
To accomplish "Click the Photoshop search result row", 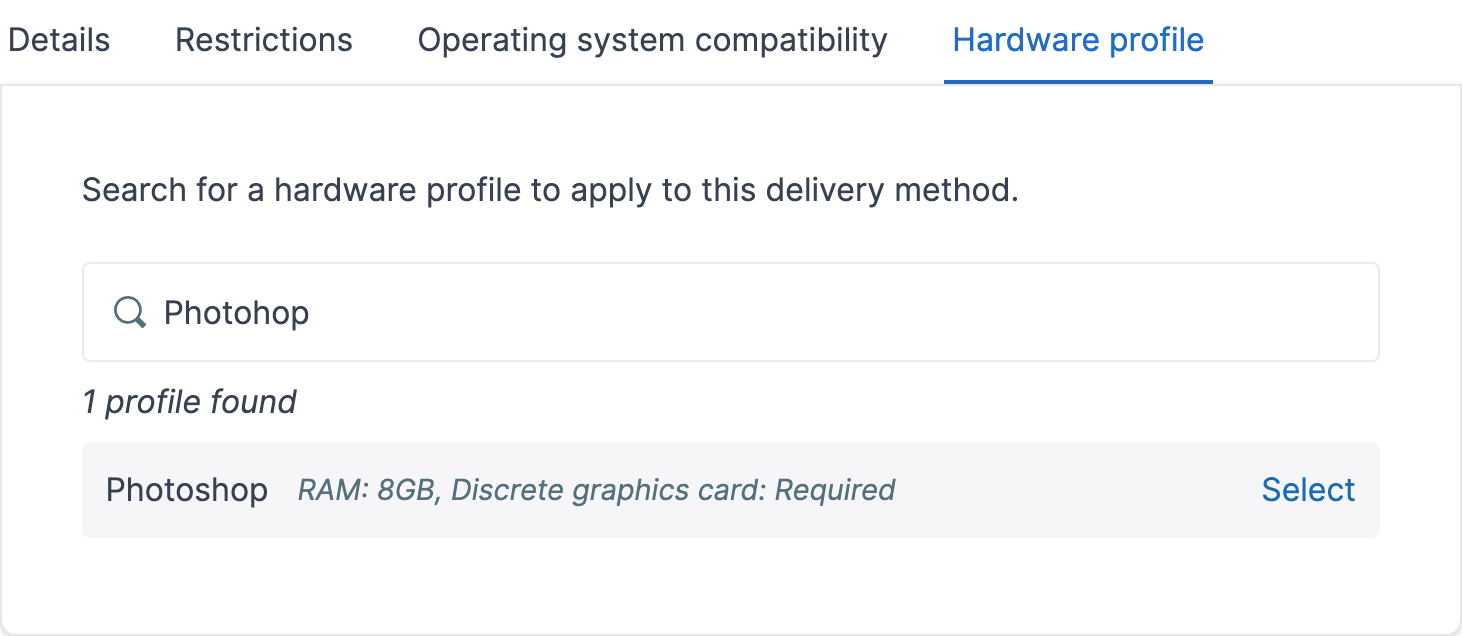I will pos(730,490).
